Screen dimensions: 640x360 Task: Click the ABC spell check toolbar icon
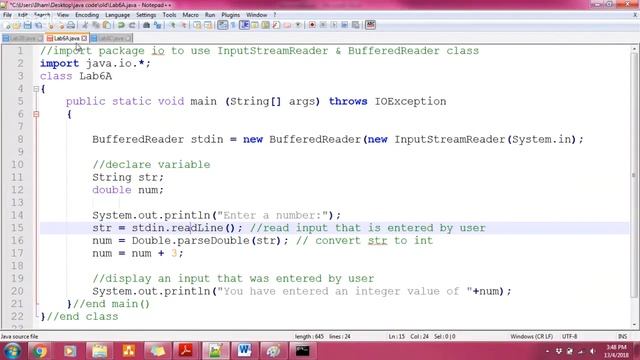click(370, 25)
